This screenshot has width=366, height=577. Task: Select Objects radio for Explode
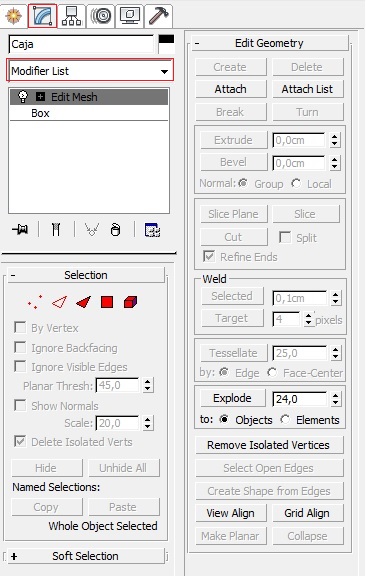[224, 420]
